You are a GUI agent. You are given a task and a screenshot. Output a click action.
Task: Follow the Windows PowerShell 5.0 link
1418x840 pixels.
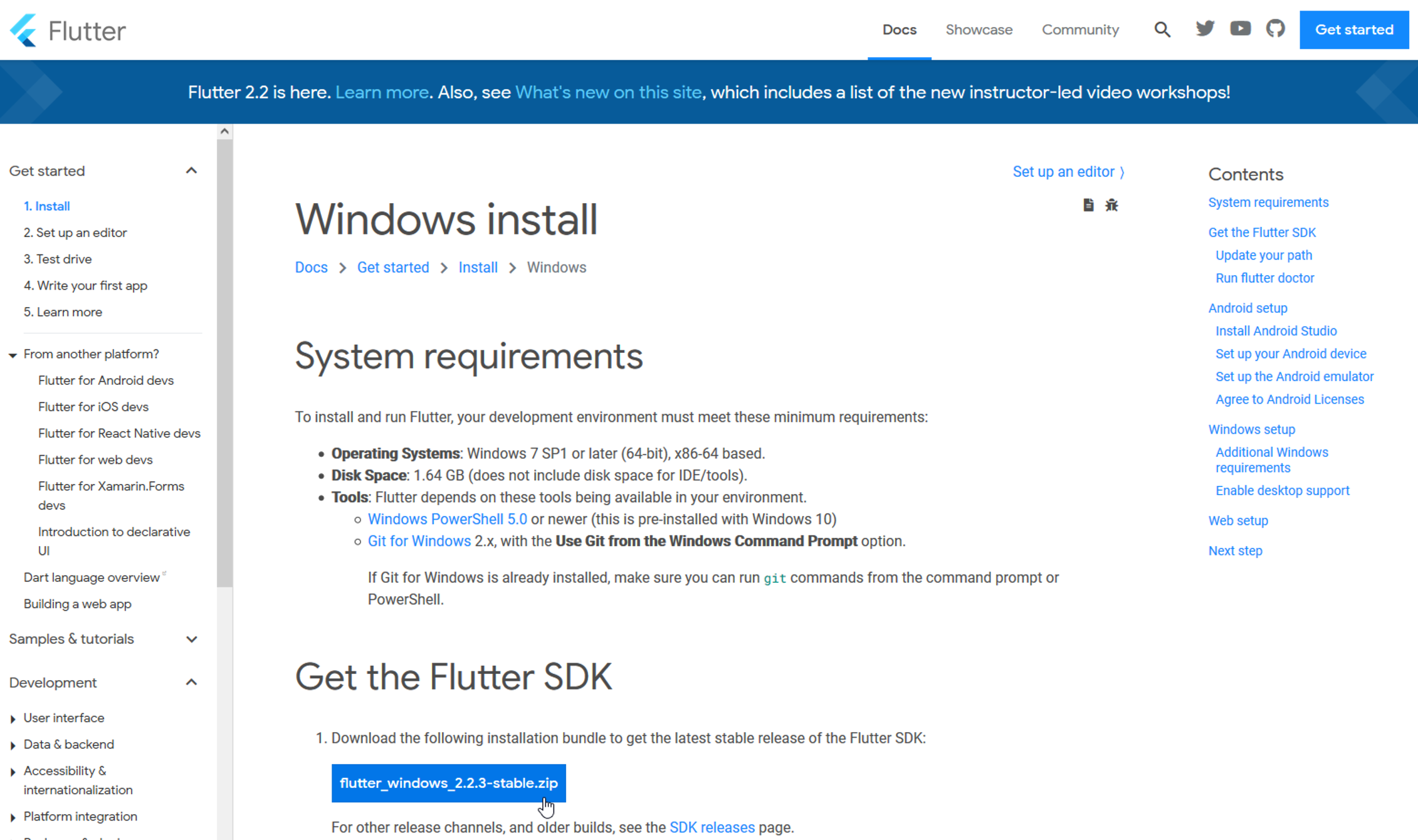447,519
